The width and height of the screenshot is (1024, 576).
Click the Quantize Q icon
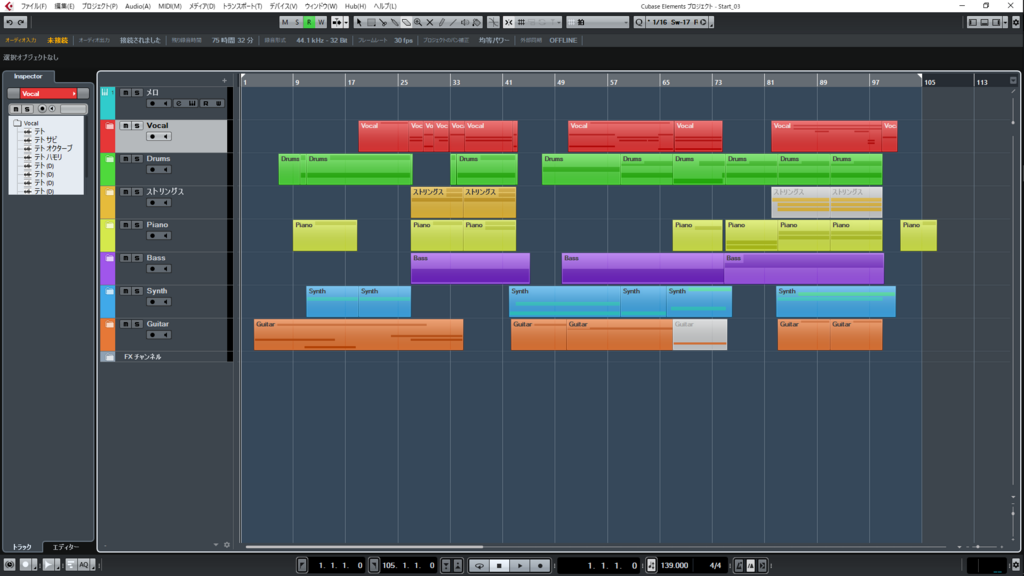(x=639, y=22)
